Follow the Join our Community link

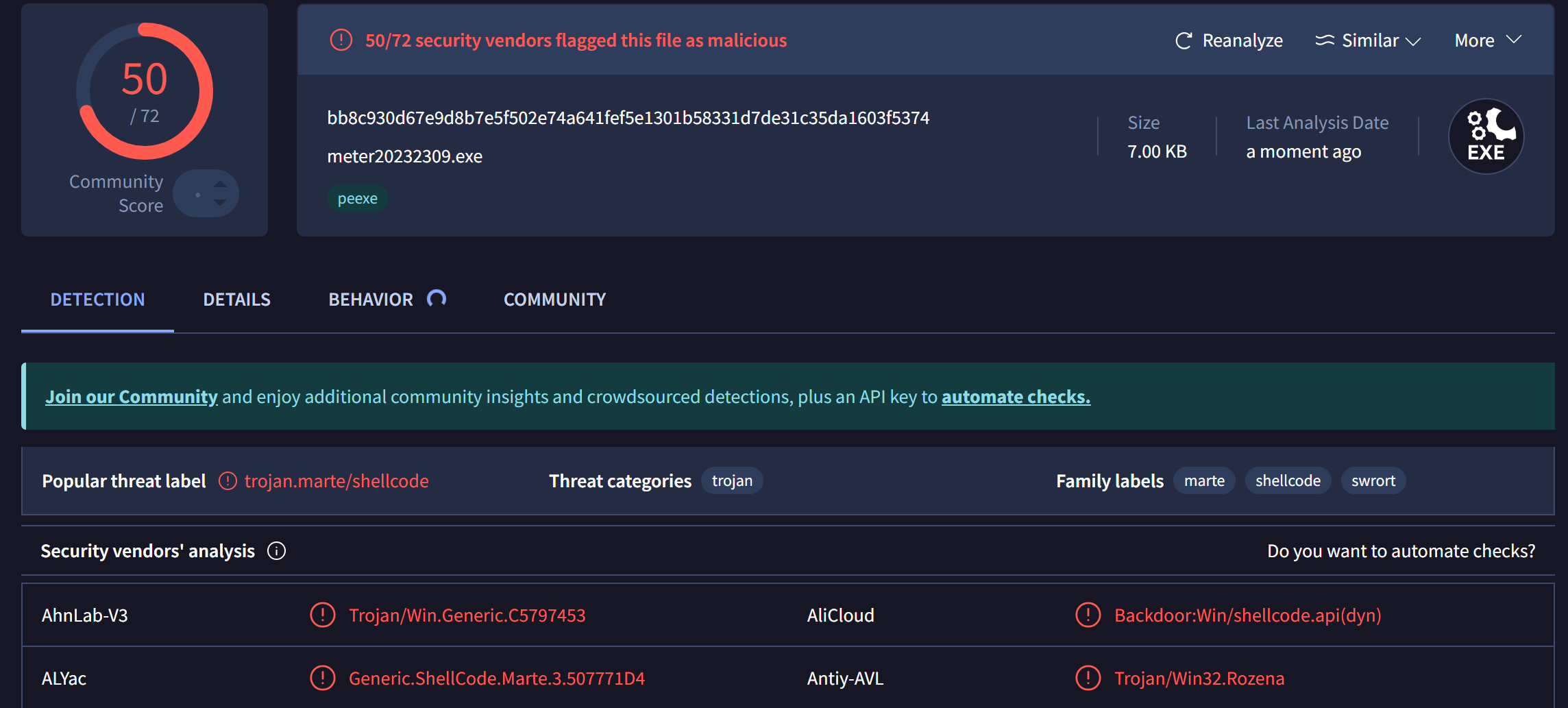tap(131, 397)
